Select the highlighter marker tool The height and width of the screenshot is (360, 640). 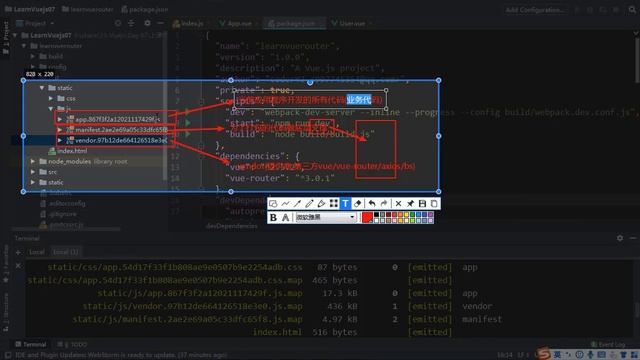[x=322, y=204]
